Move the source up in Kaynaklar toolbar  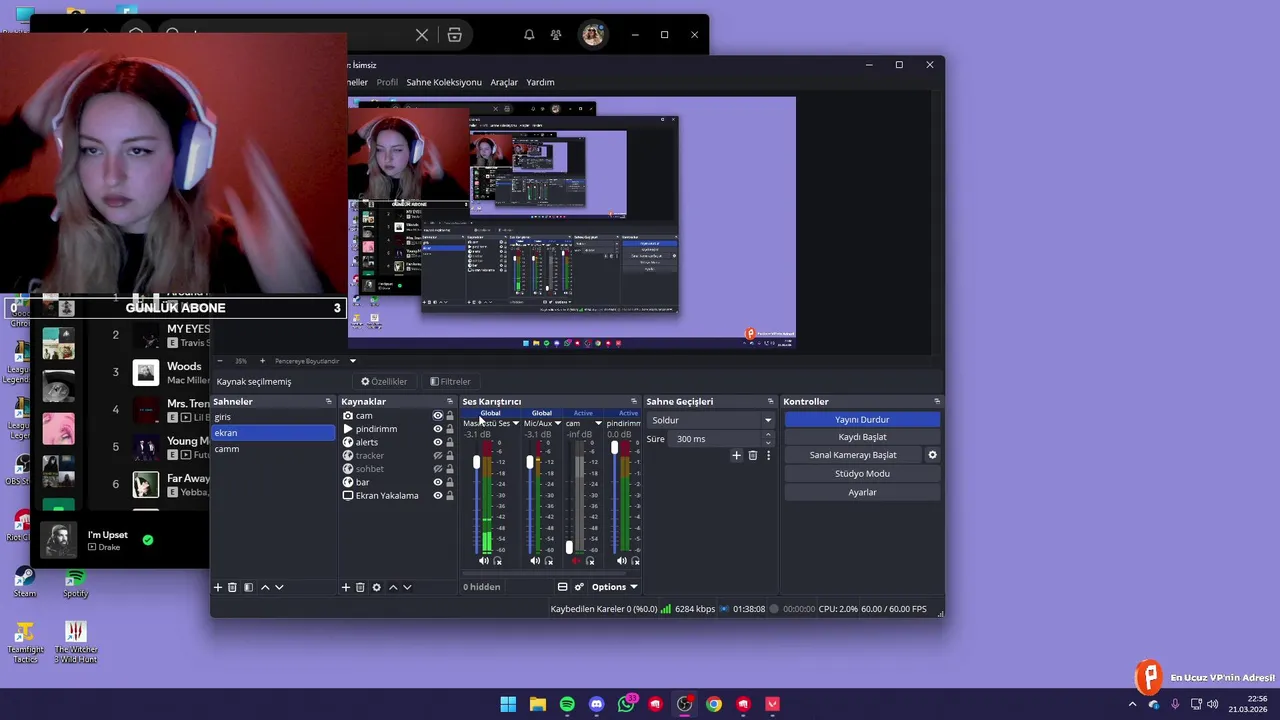393,587
